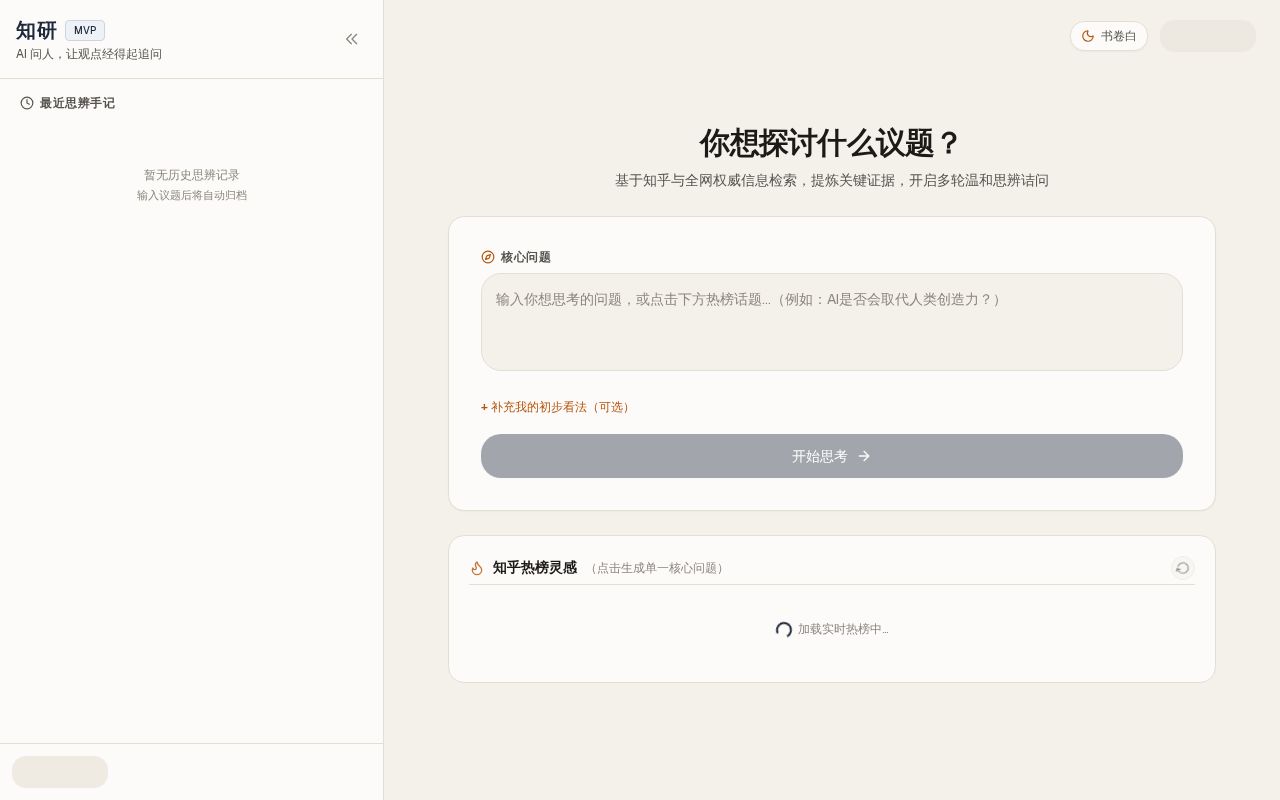
Task: Click the 知研 logo title
Action: pos(36,30)
